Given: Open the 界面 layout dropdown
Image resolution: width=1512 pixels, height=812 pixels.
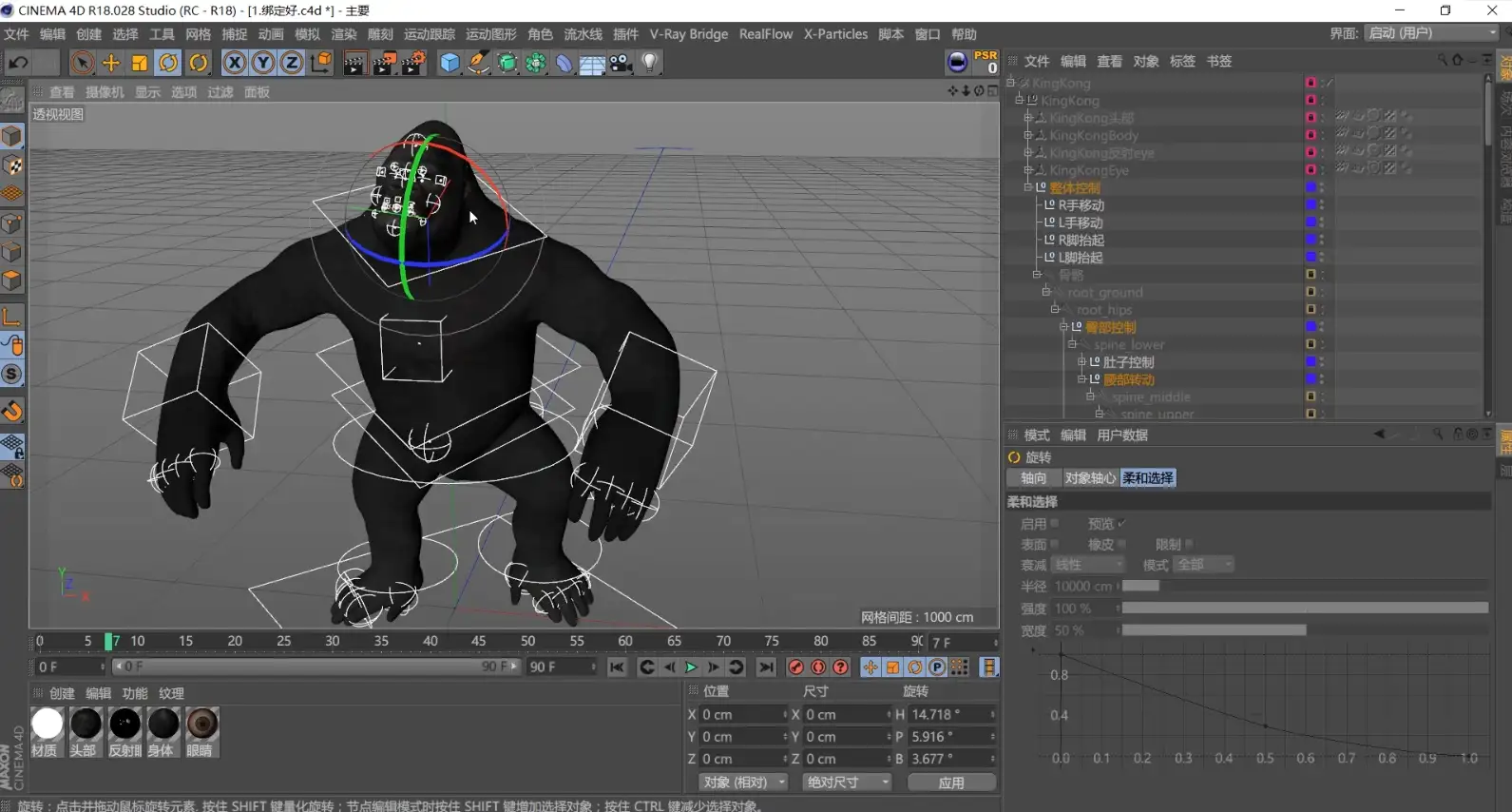Looking at the screenshot, I should [x=1431, y=33].
